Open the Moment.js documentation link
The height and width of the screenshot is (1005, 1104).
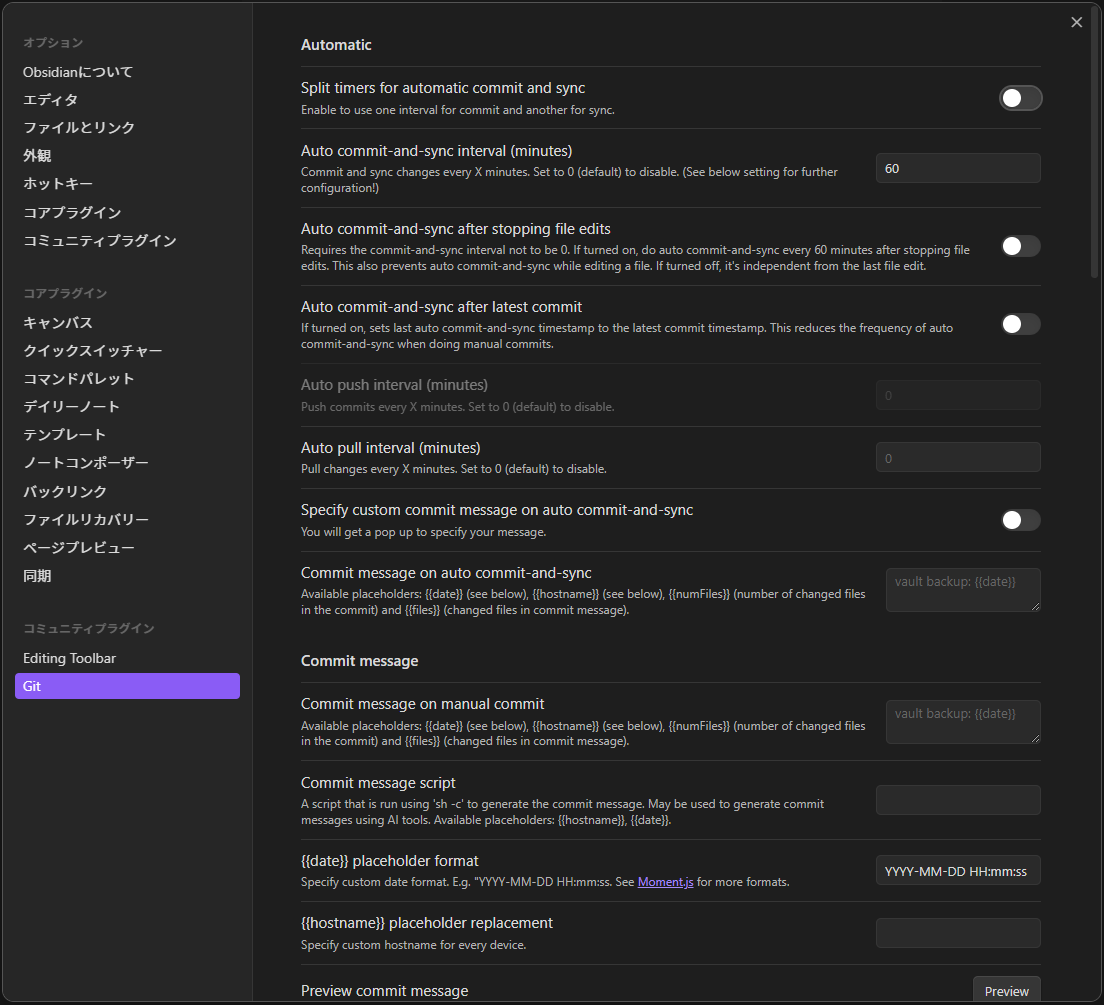click(x=665, y=882)
